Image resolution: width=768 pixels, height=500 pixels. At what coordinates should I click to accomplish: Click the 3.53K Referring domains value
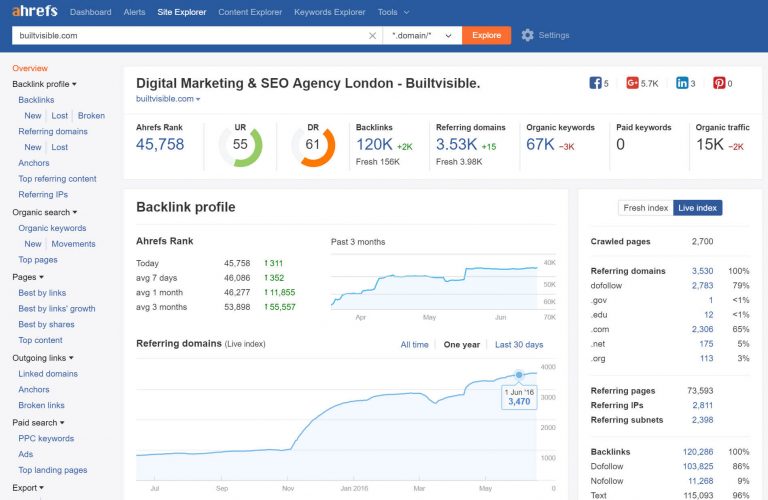(x=456, y=144)
